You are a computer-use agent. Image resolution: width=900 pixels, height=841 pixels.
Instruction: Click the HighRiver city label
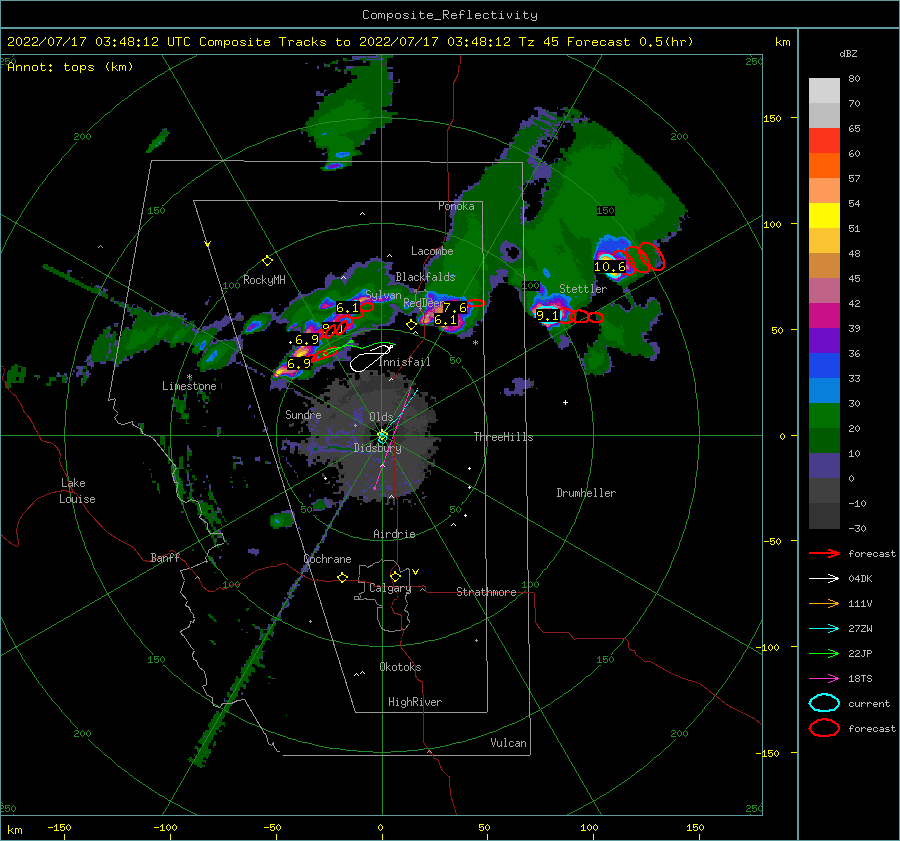[415, 702]
